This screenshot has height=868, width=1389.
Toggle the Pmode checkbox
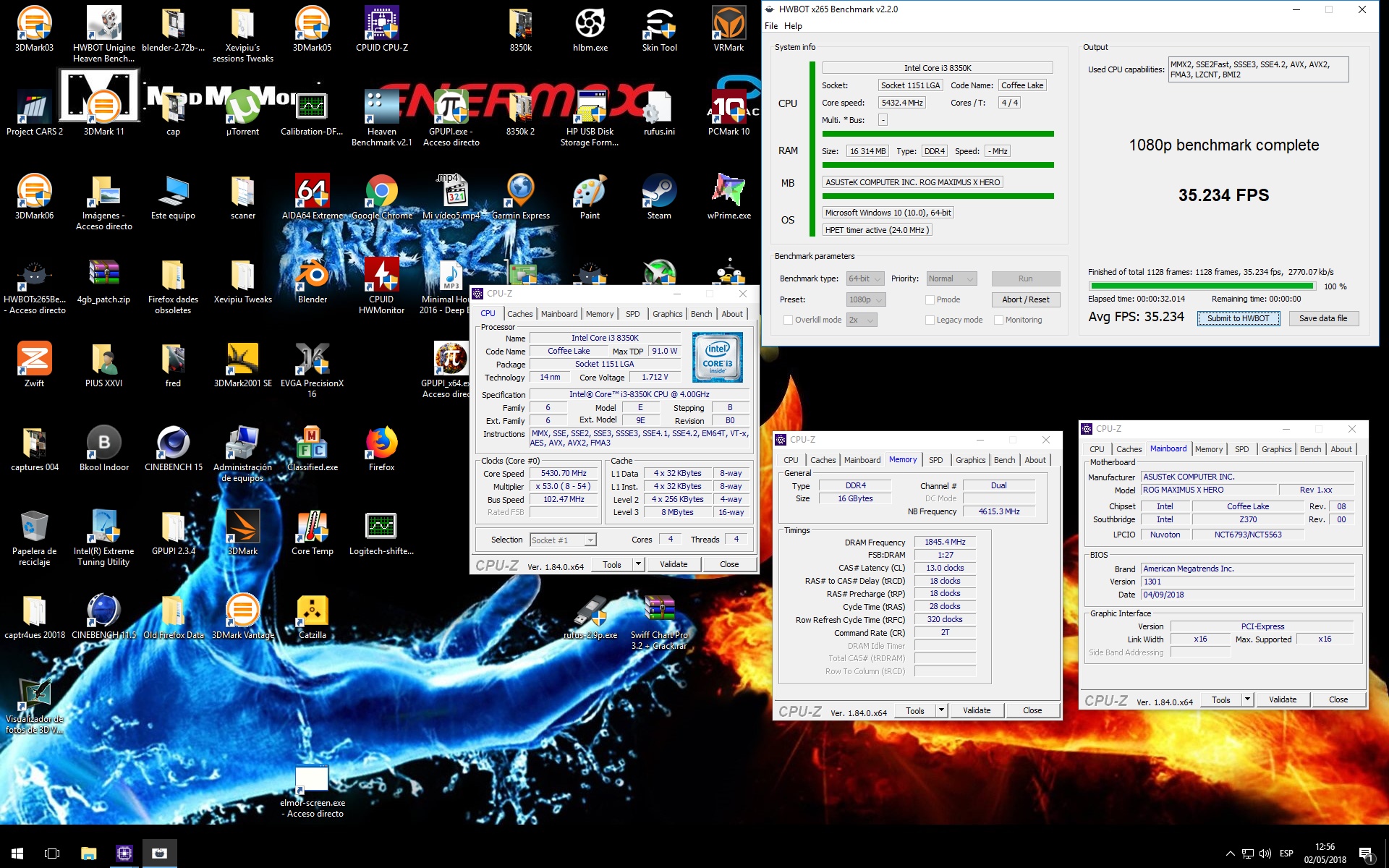point(930,299)
